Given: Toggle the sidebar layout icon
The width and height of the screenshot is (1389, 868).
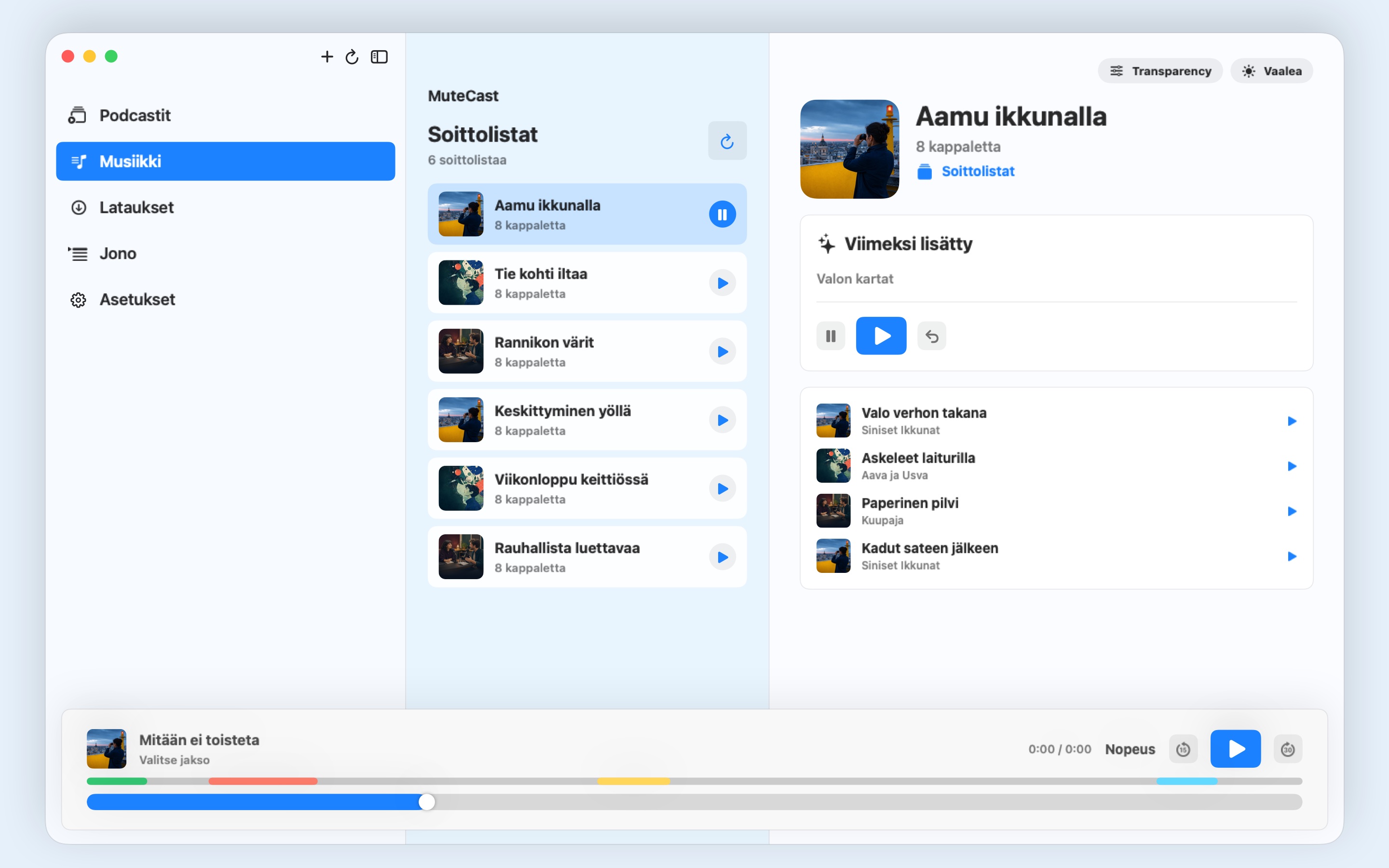Looking at the screenshot, I should [x=380, y=56].
